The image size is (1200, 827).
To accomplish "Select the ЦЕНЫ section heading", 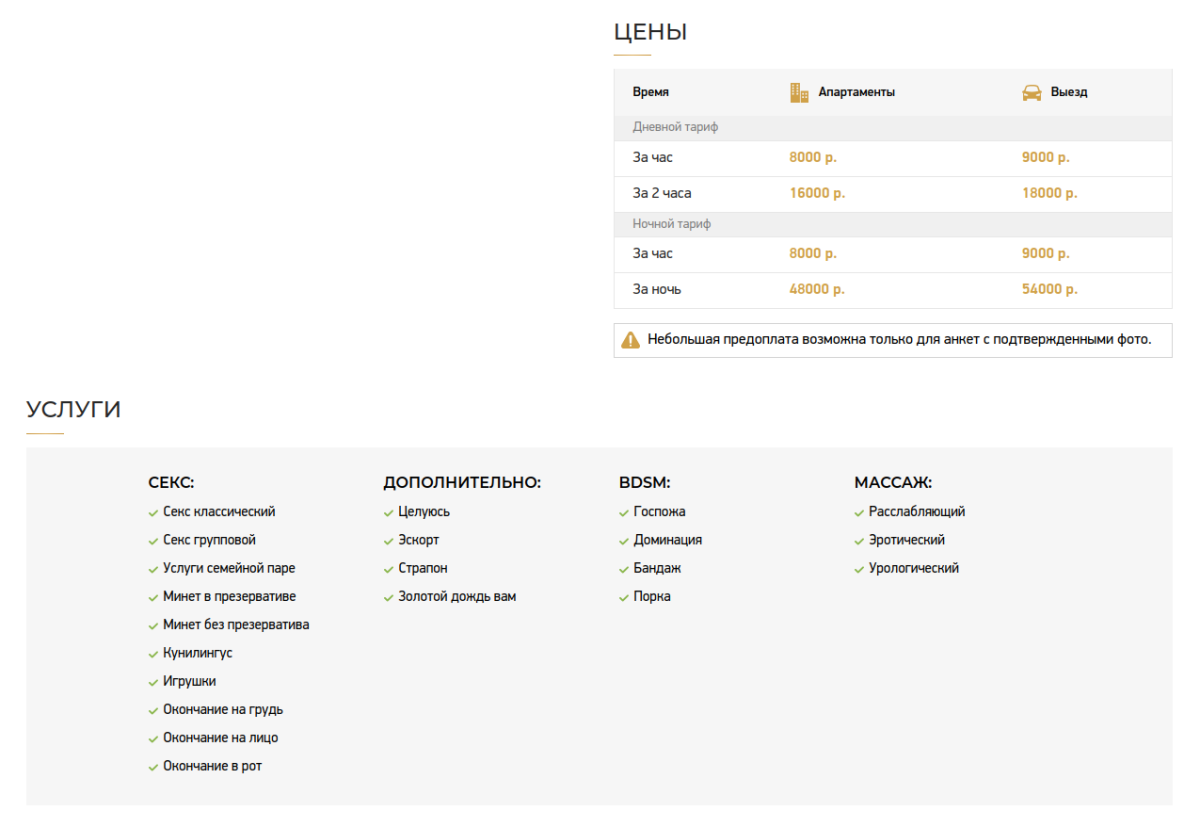I will (650, 32).
